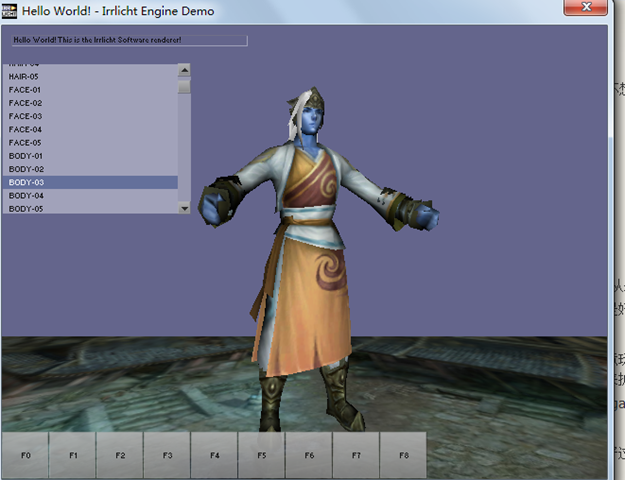Select FACE-04 in the list
This screenshot has width=625, height=480.
90,129
